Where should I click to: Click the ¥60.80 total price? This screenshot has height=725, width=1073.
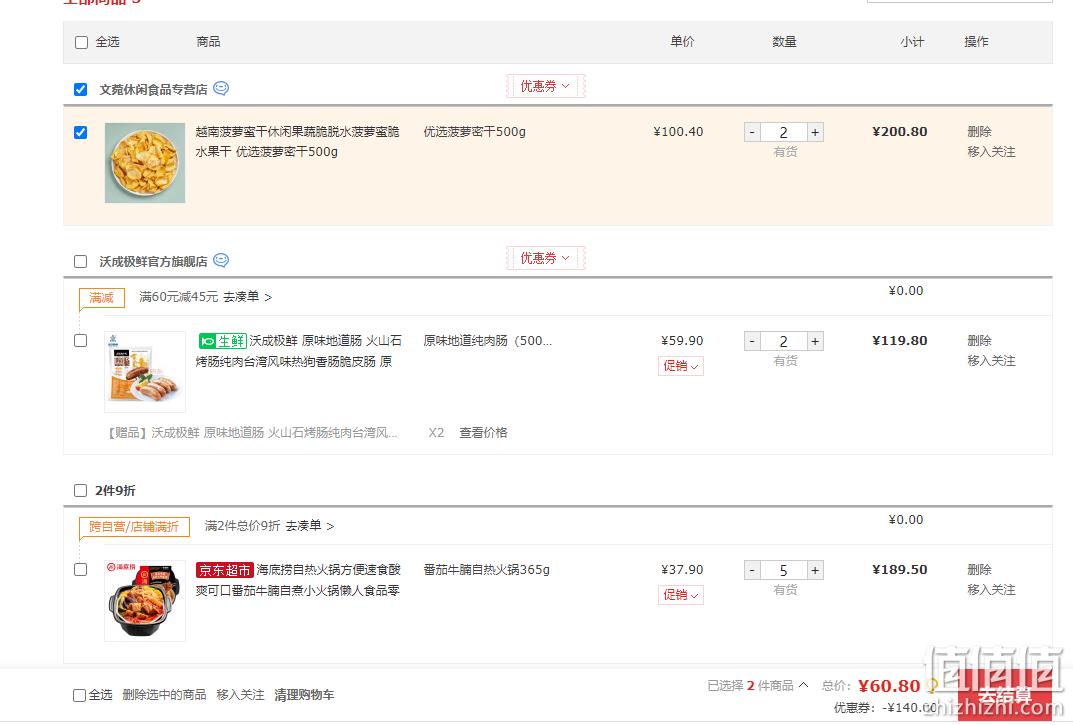tap(890, 686)
